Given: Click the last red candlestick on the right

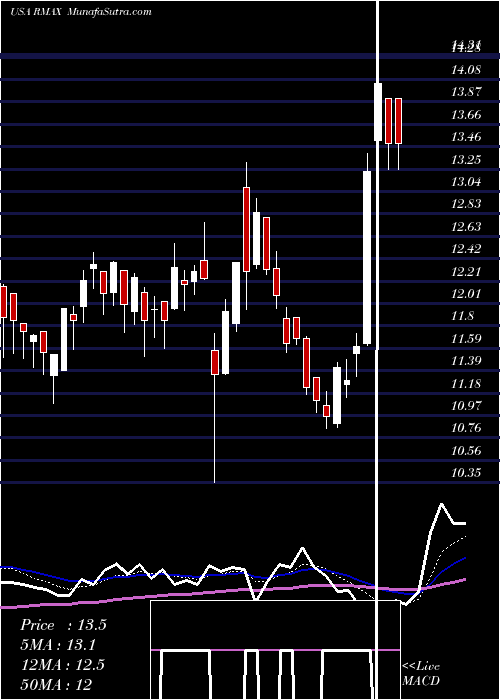Looking at the screenshot, I should (398, 121).
